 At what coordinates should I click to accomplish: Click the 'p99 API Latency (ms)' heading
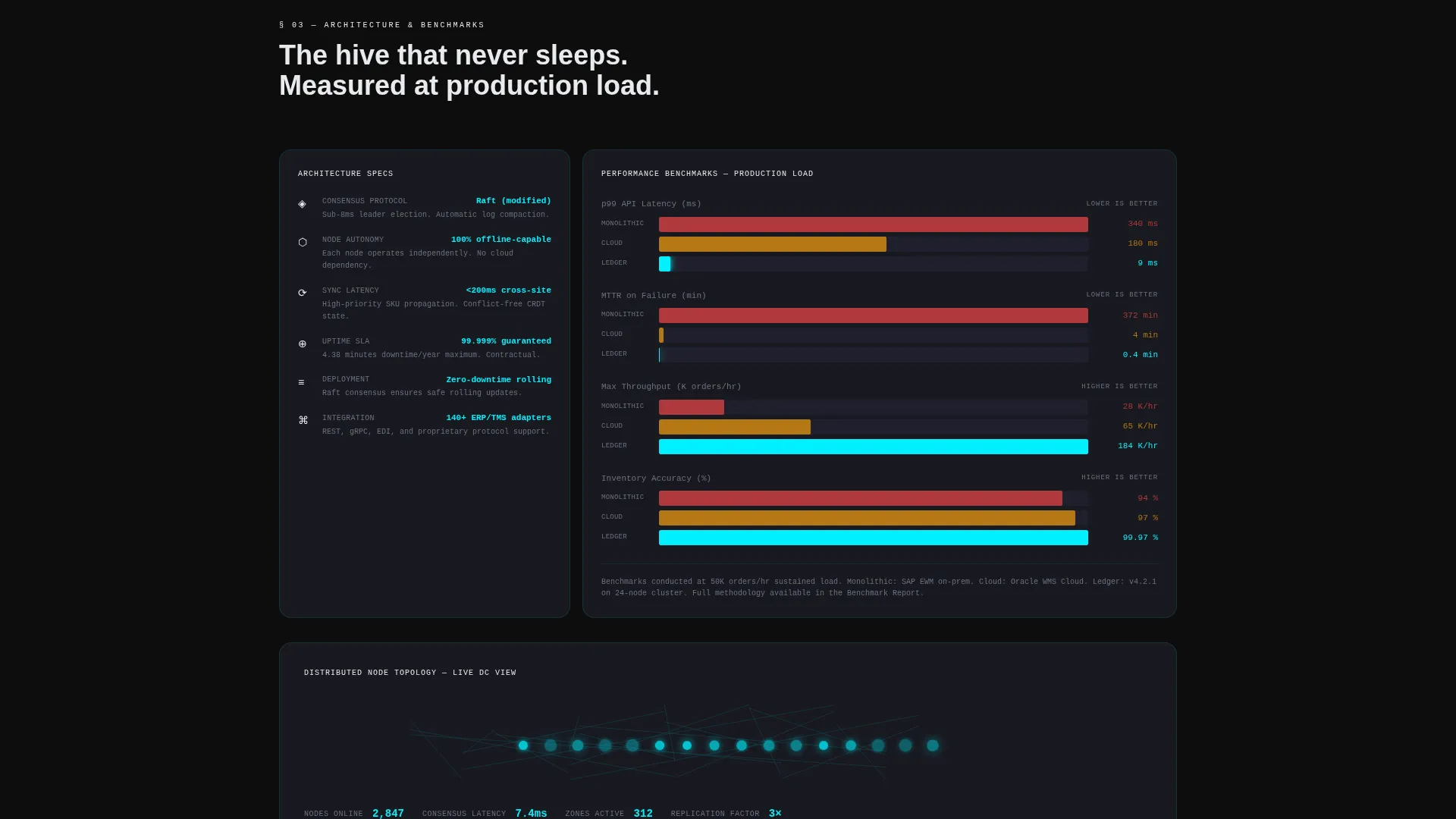point(651,204)
